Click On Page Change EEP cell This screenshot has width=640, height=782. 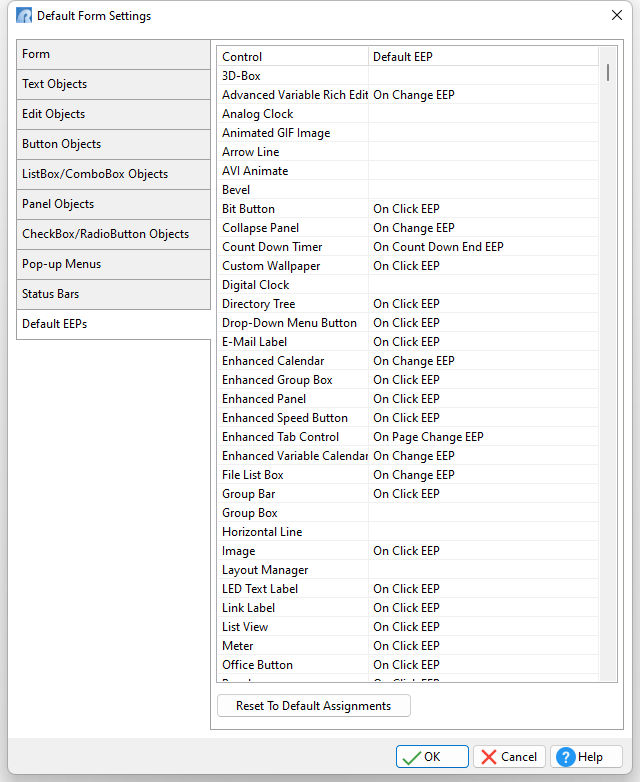(x=483, y=437)
